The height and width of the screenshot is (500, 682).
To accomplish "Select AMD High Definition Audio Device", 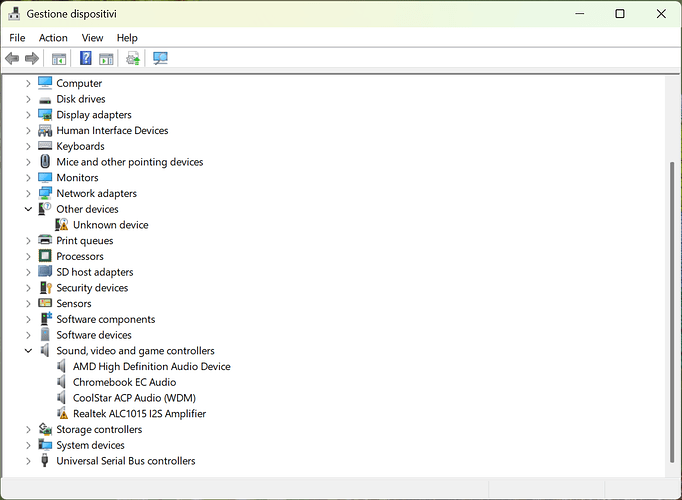I will 151,367.
